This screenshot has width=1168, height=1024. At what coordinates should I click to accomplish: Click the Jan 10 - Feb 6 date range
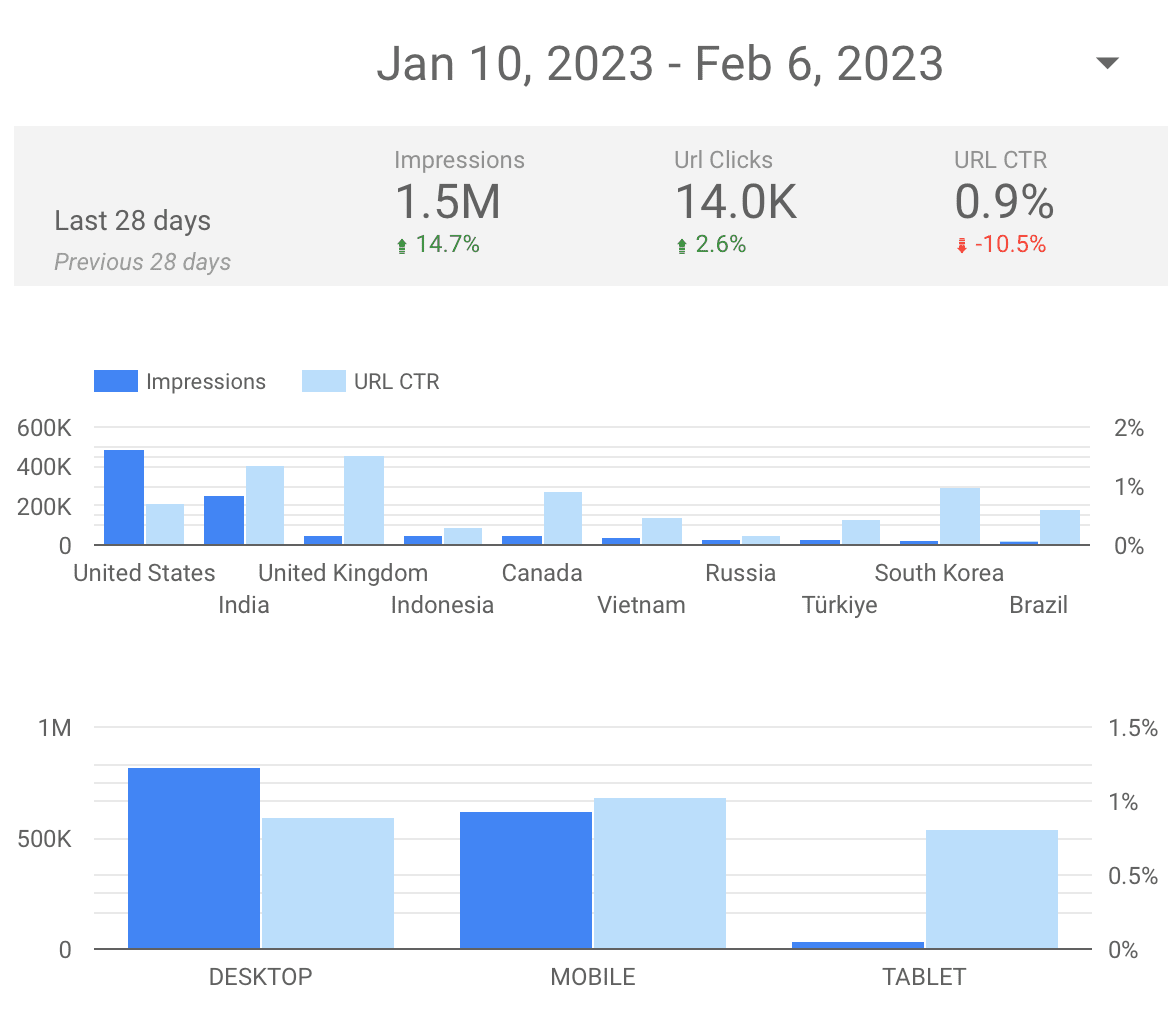pyautogui.click(x=659, y=64)
